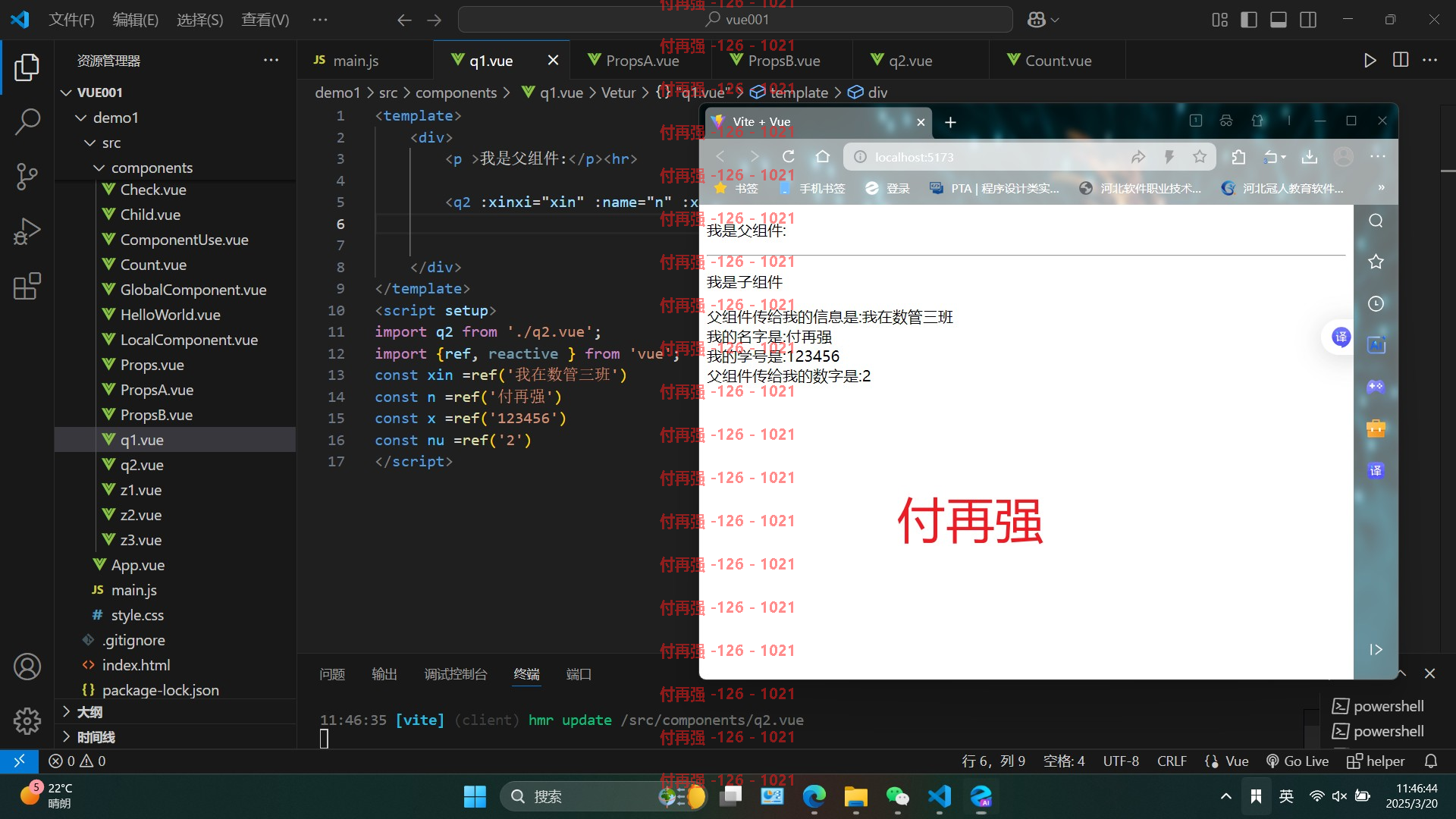Change CRLF line ending setting
Image resolution: width=1456 pixels, height=819 pixels.
coord(1172,761)
